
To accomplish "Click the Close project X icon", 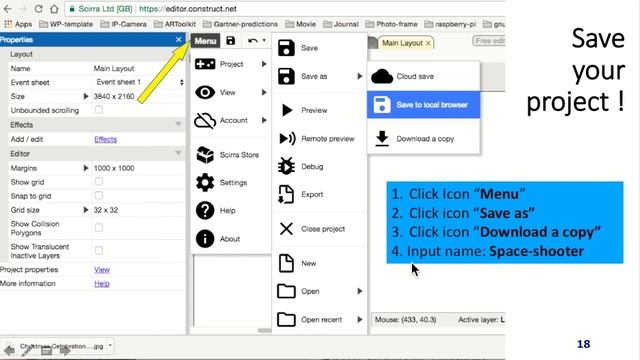I will pyautogui.click(x=287, y=229).
